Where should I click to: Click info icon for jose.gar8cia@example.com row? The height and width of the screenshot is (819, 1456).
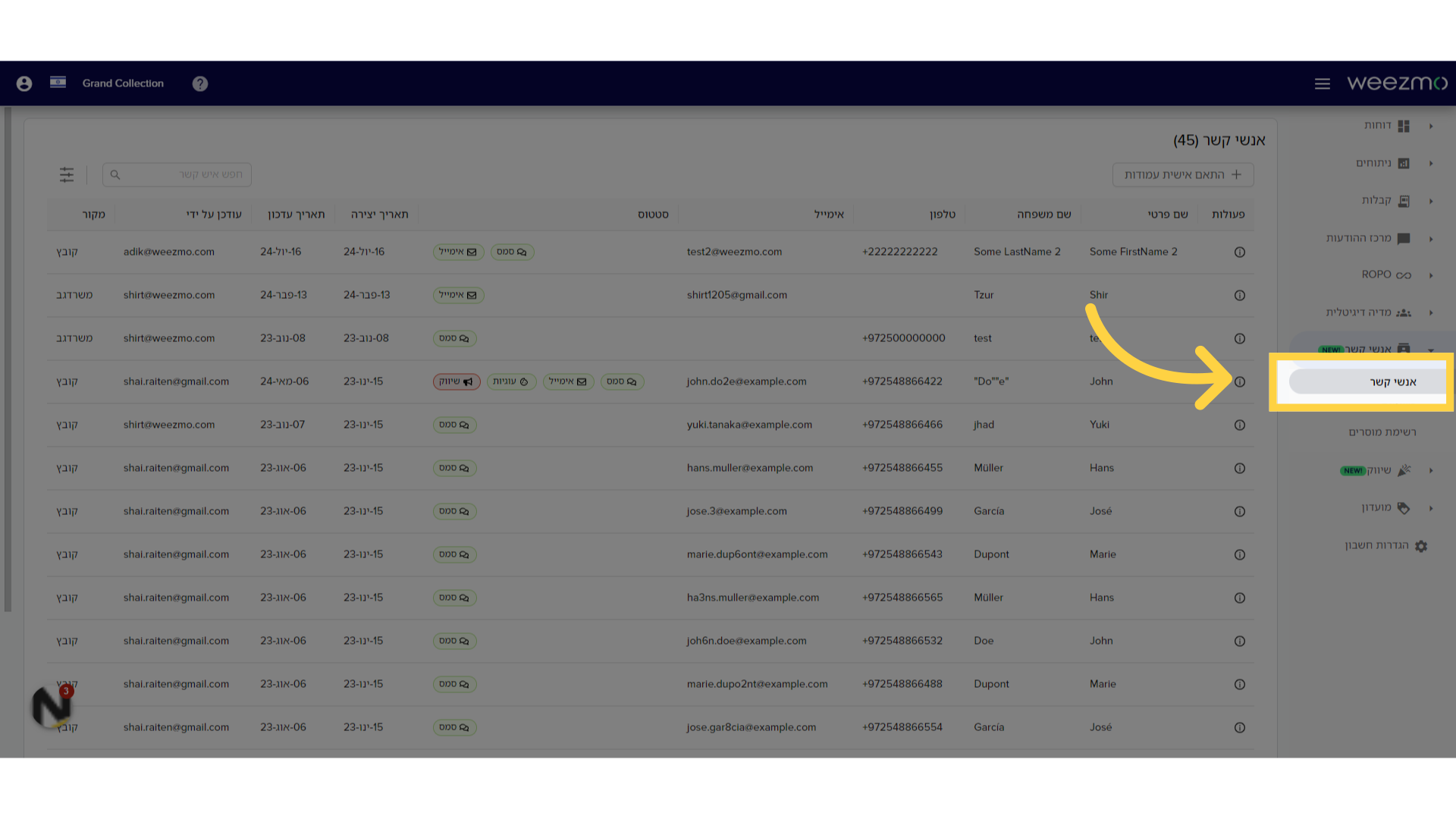[x=1240, y=727]
